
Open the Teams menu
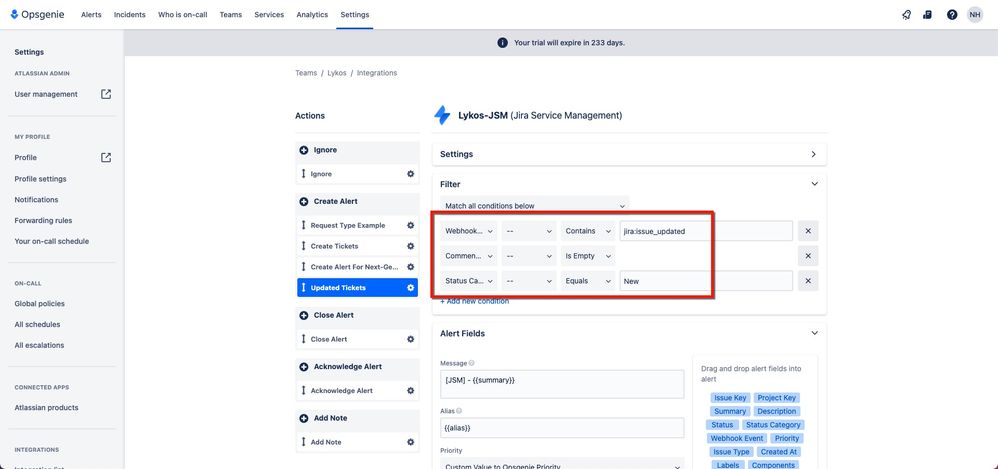click(231, 15)
